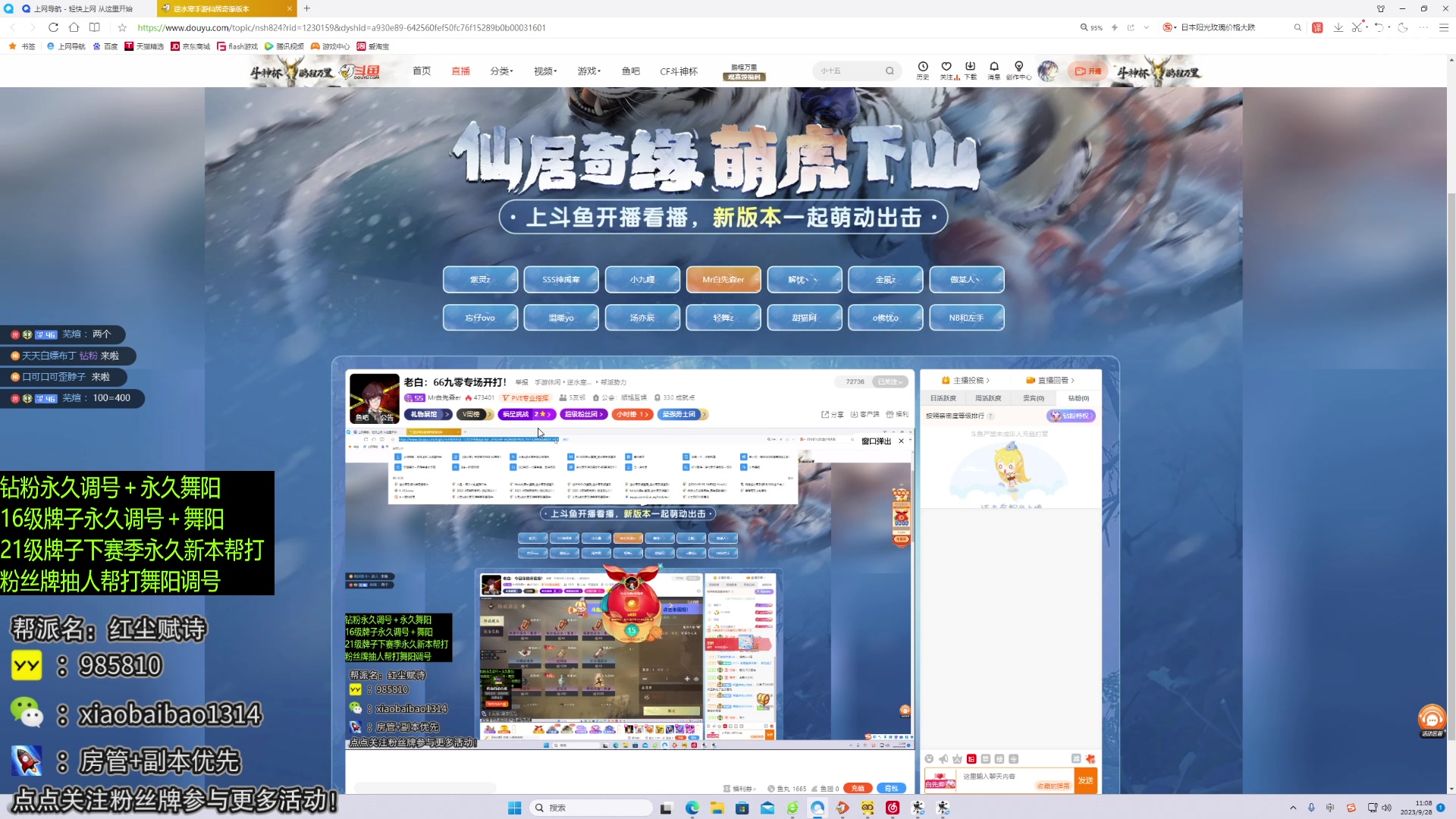Open NetEase Cloud Music in the taskbar
The width and height of the screenshot is (1456, 819).
(x=893, y=808)
